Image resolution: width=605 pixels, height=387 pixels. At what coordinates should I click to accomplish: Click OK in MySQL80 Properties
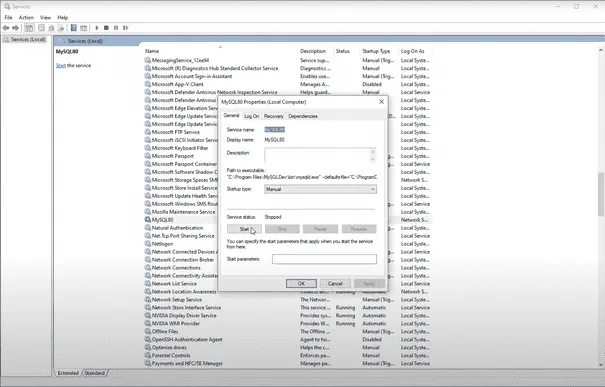pos(301,284)
